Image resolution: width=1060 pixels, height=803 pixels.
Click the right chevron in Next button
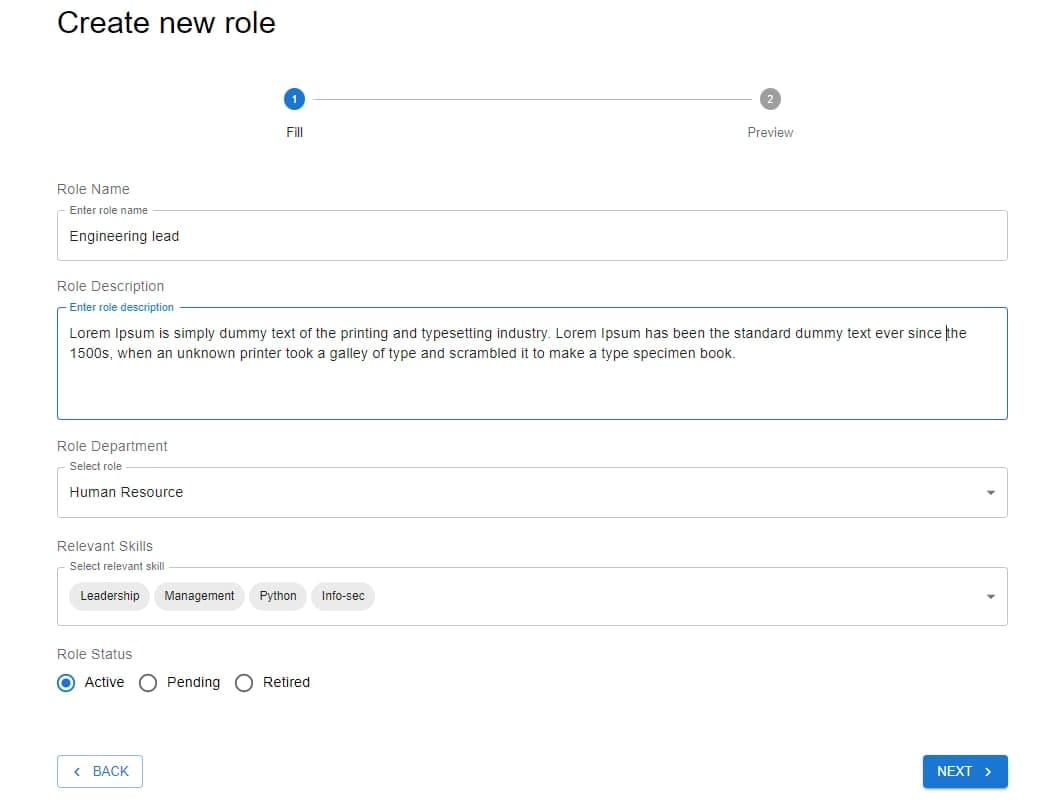point(988,772)
